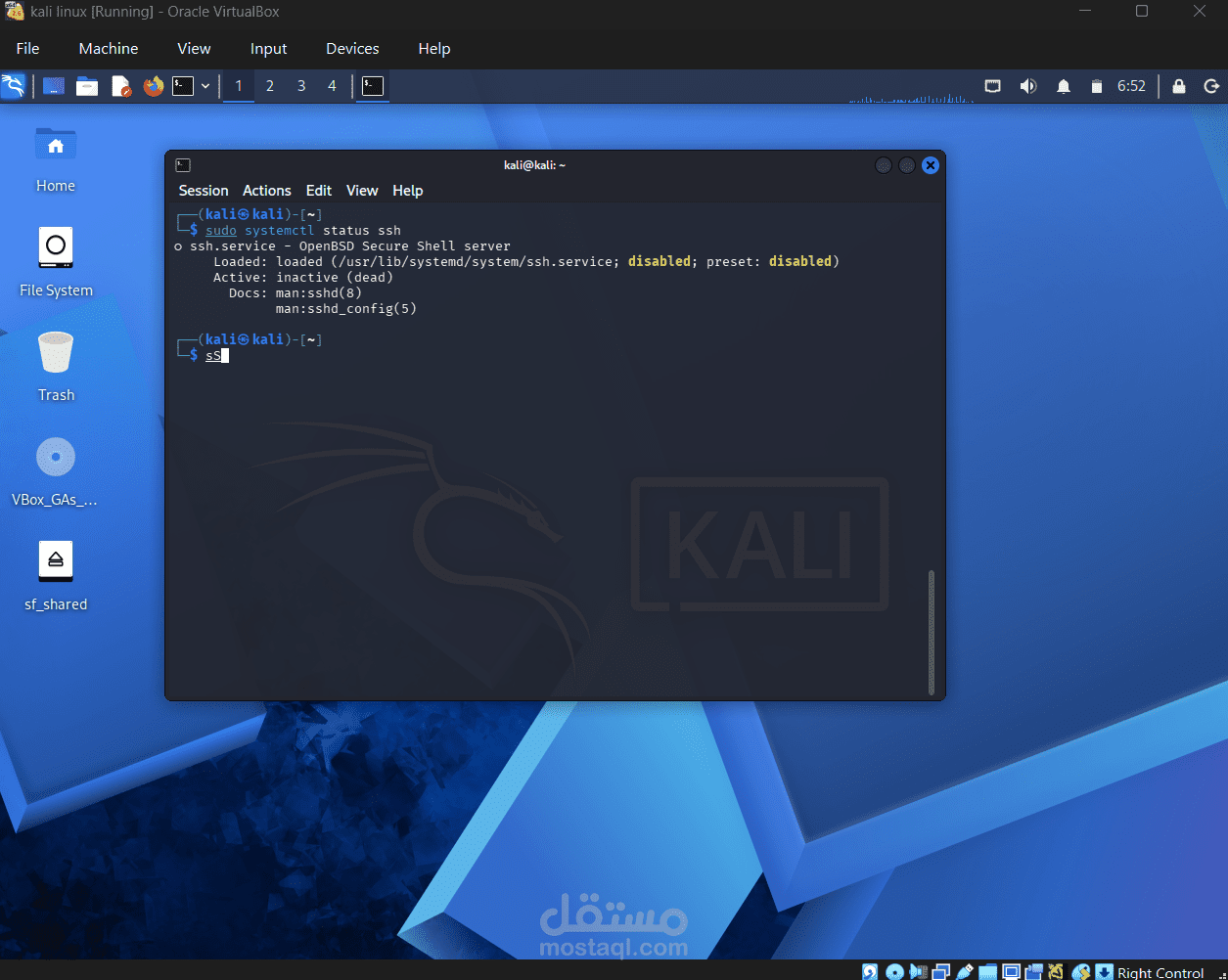Open the volume control in the tray
The image size is (1228, 980).
(1027, 86)
